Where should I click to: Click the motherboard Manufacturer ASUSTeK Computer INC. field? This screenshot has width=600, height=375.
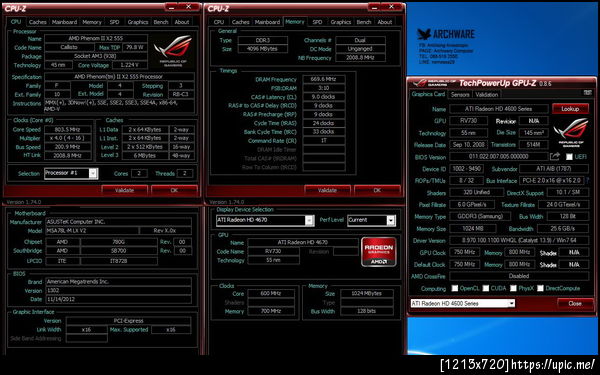click(x=118, y=222)
